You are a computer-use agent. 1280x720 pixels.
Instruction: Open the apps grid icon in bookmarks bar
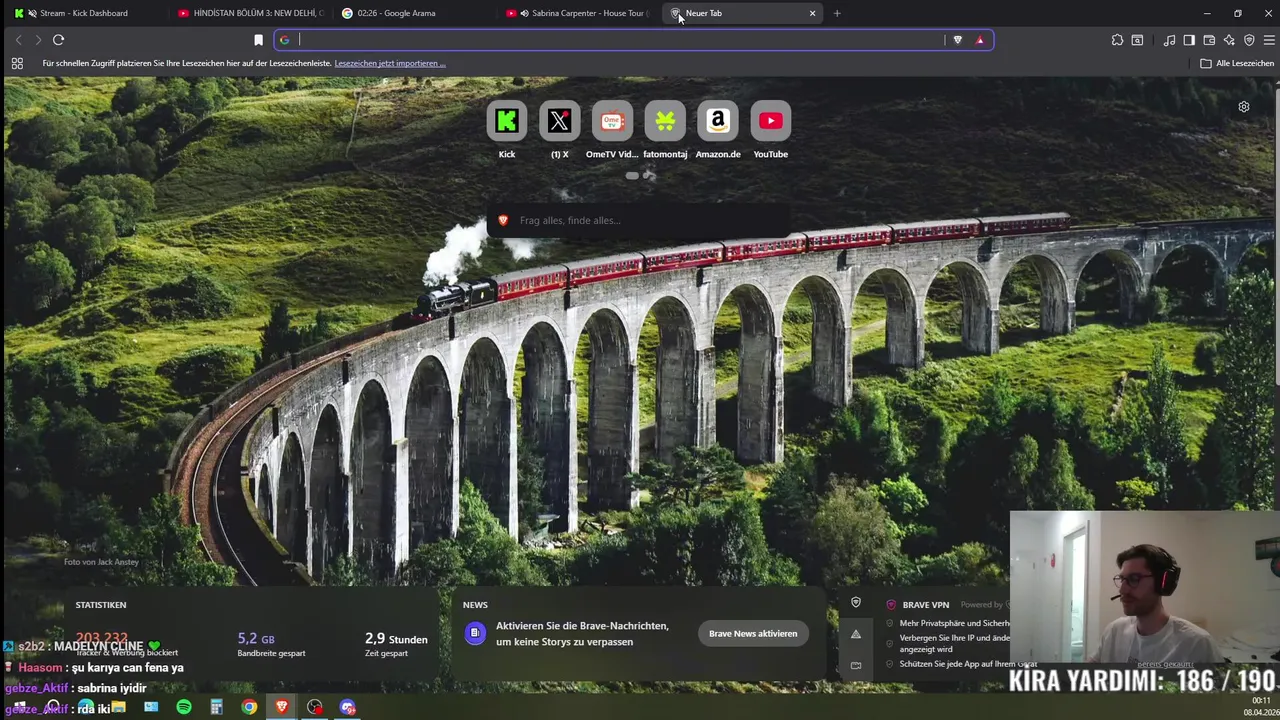[17, 63]
